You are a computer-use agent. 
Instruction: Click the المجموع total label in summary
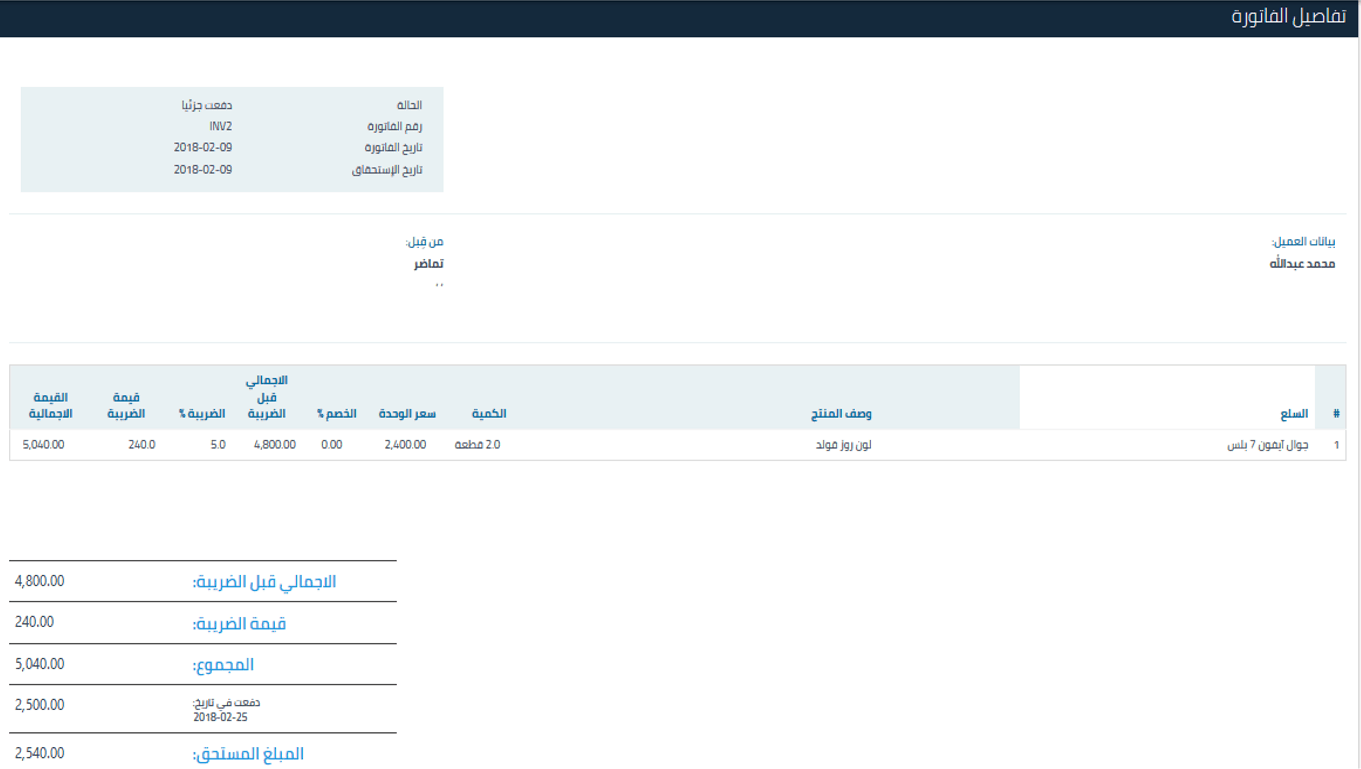coord(223,665)
